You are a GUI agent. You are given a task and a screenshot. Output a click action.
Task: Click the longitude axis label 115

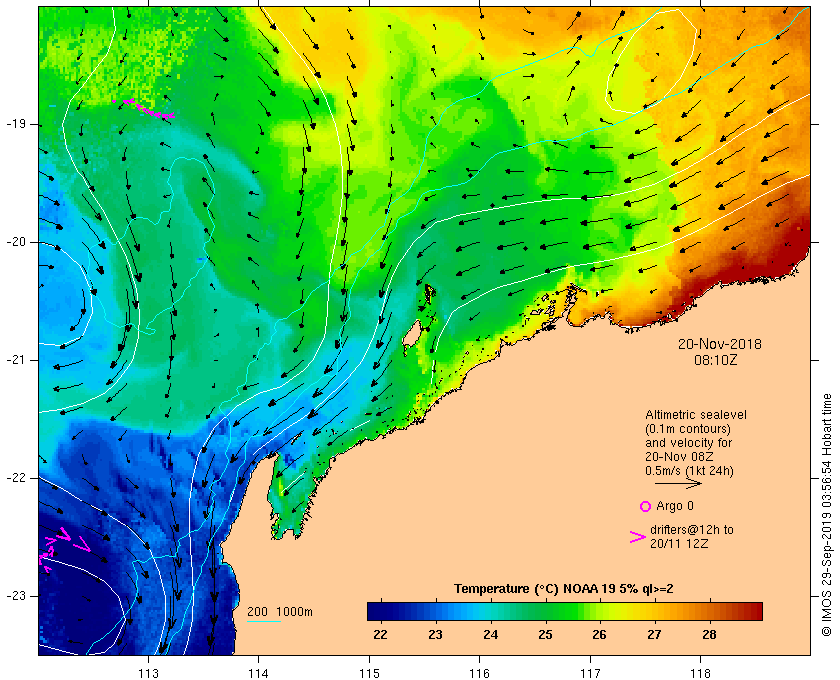pyautogui.click(x=369, y=674)
